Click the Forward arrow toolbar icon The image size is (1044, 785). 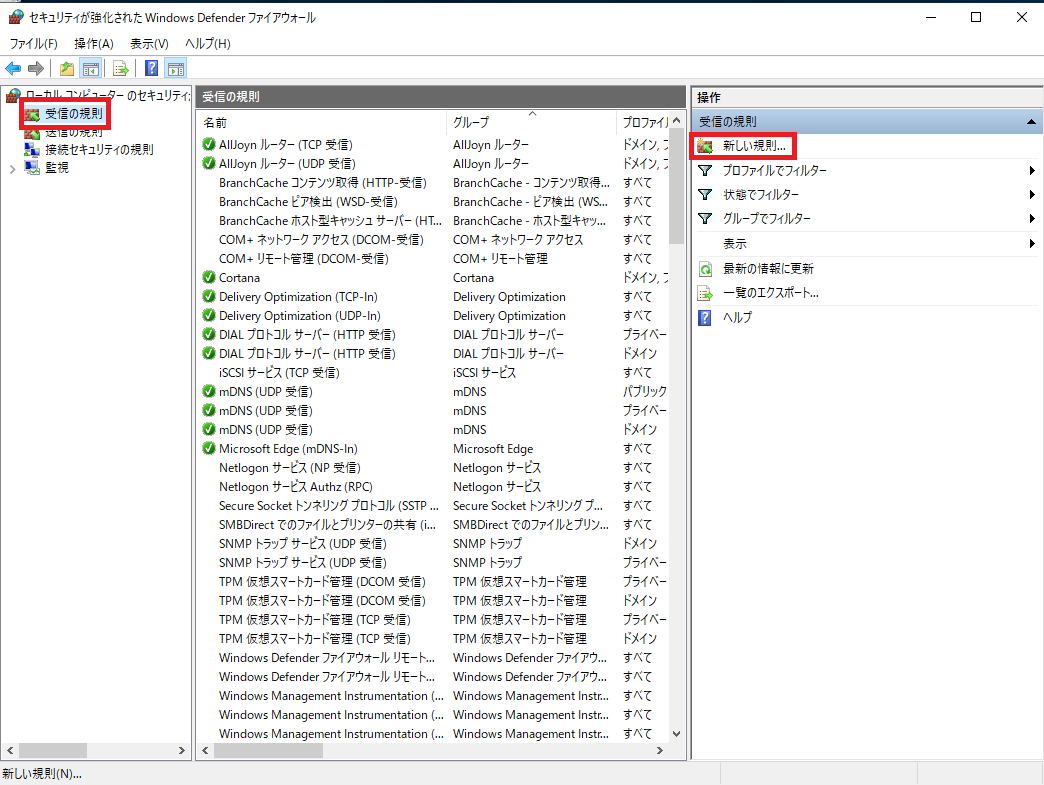coord(36,68)
